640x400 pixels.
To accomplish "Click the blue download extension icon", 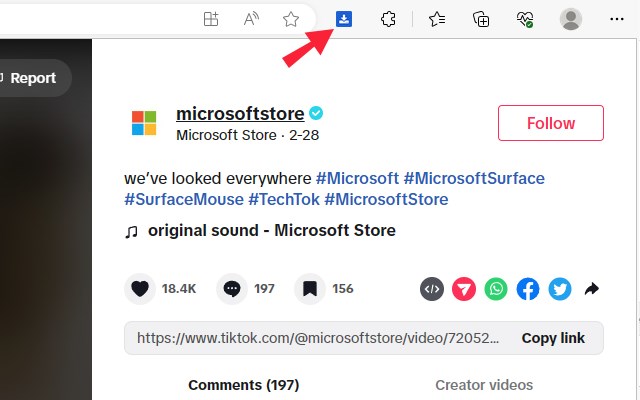I will [x=344, y=19].
